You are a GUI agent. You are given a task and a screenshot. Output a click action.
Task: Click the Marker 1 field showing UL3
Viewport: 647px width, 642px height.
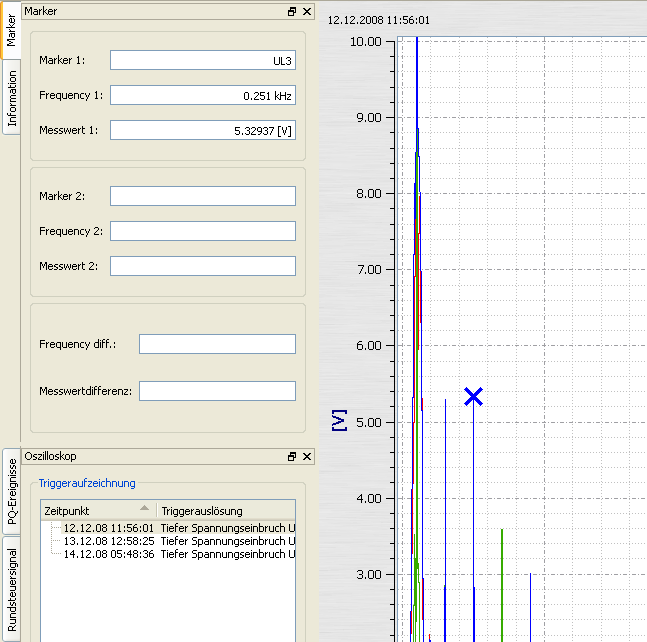[203, 60]
